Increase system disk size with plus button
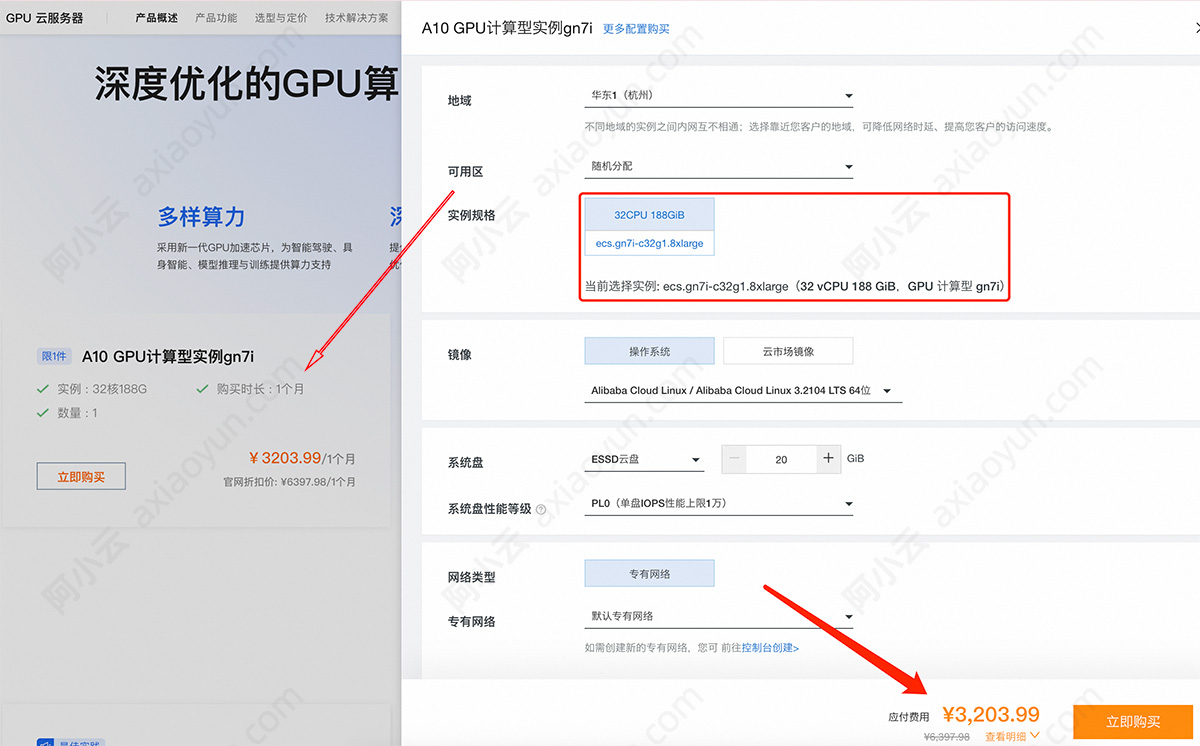The width and height of the screenshot is (1200, 746). [x=828, y=459]
